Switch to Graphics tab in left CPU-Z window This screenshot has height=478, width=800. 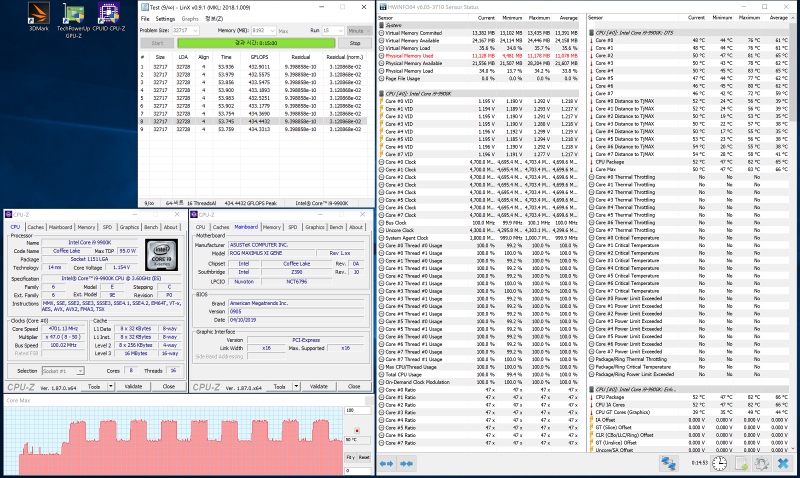pos(129,227)
